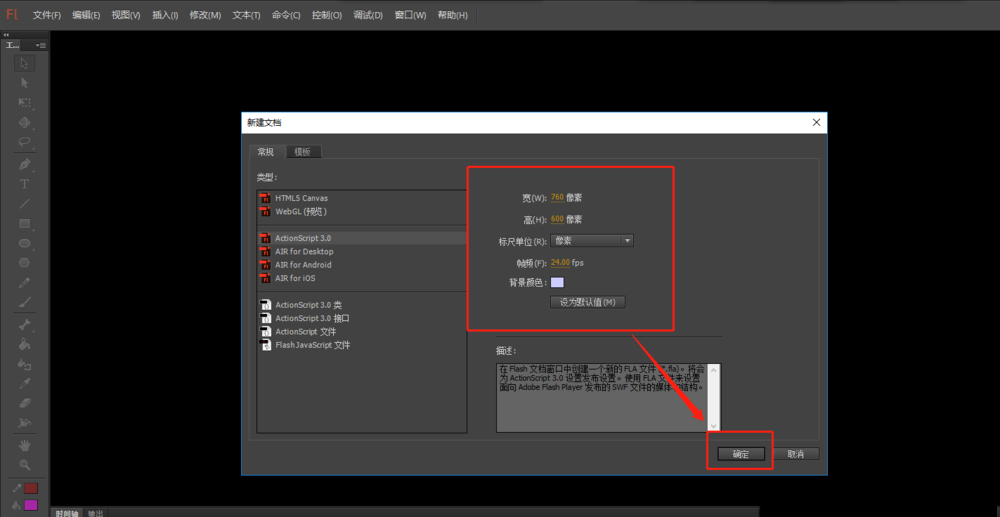Select the Brush tool
Screen dimensions: 1000x517
click(25, 302)
